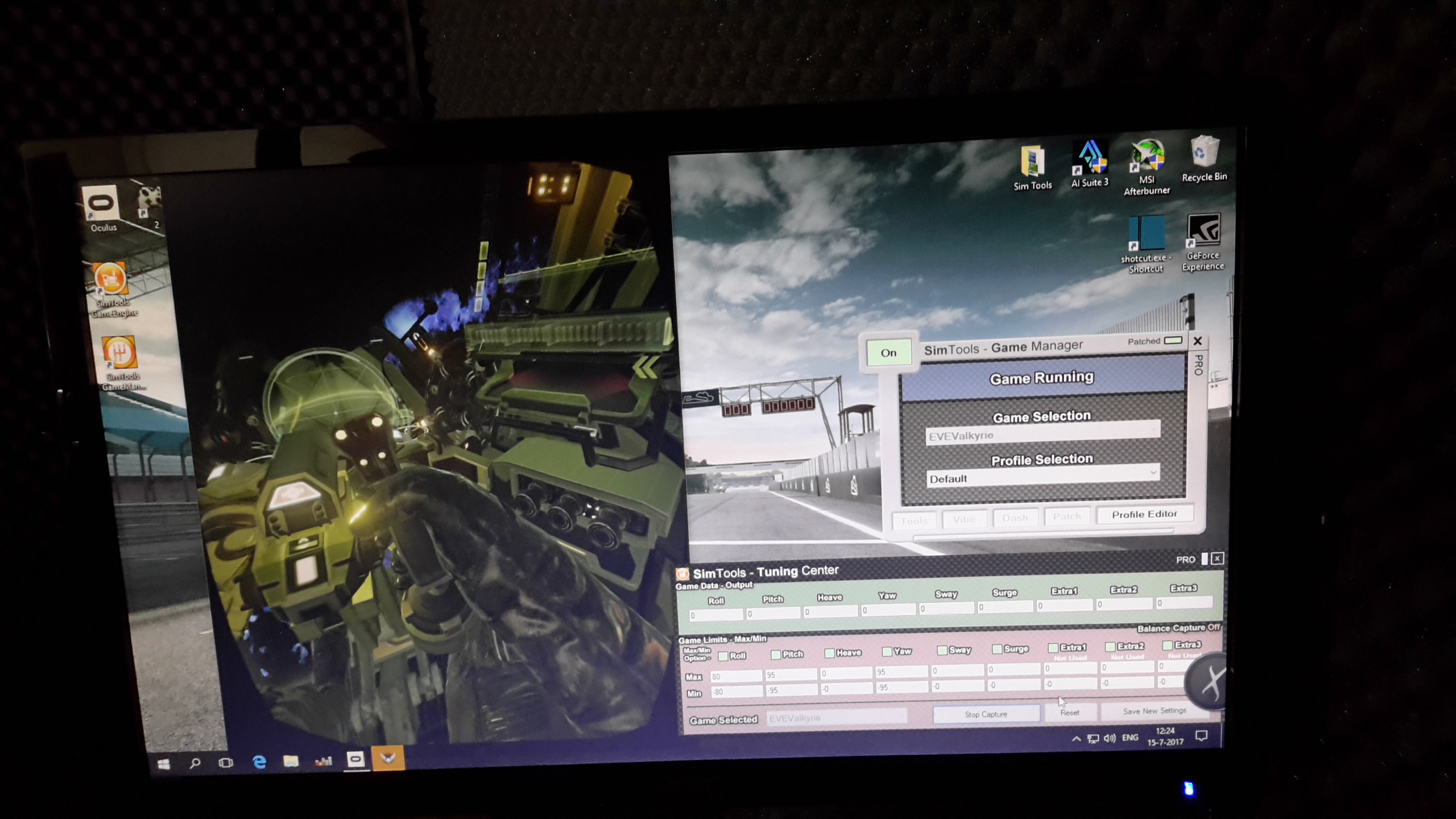Click the Roll output value field
This screenshot has height=819, width=1456.
pos(716,615)
